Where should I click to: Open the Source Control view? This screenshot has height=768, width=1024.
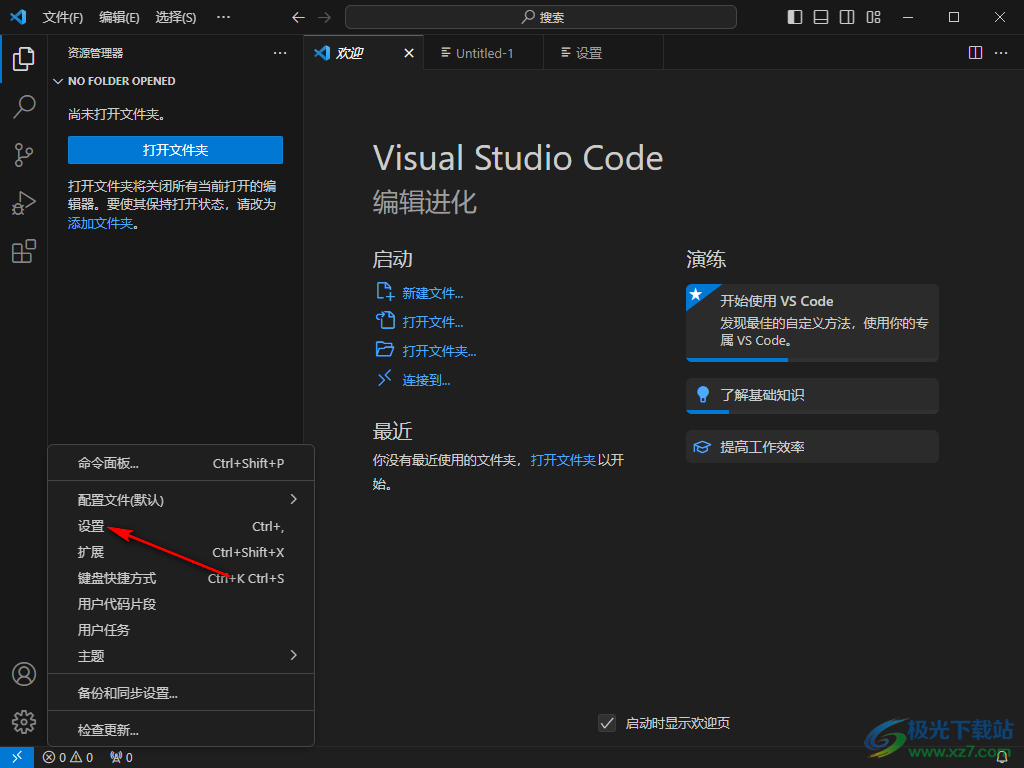pyautogui.click(x=24, y=155)
